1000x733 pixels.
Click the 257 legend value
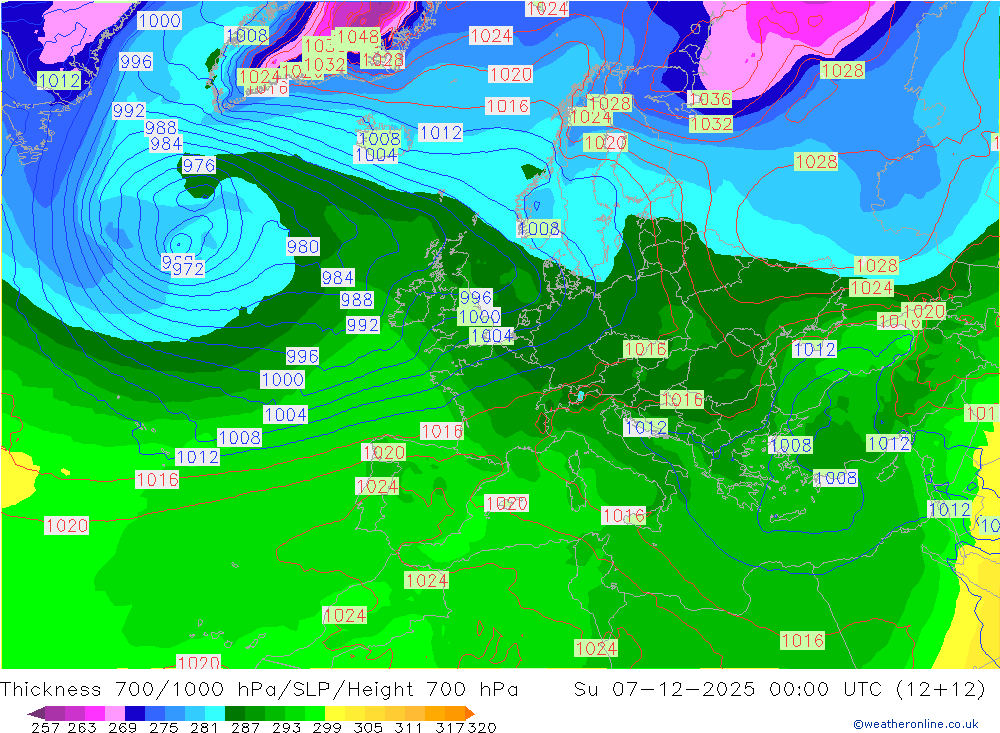point(45,727)
